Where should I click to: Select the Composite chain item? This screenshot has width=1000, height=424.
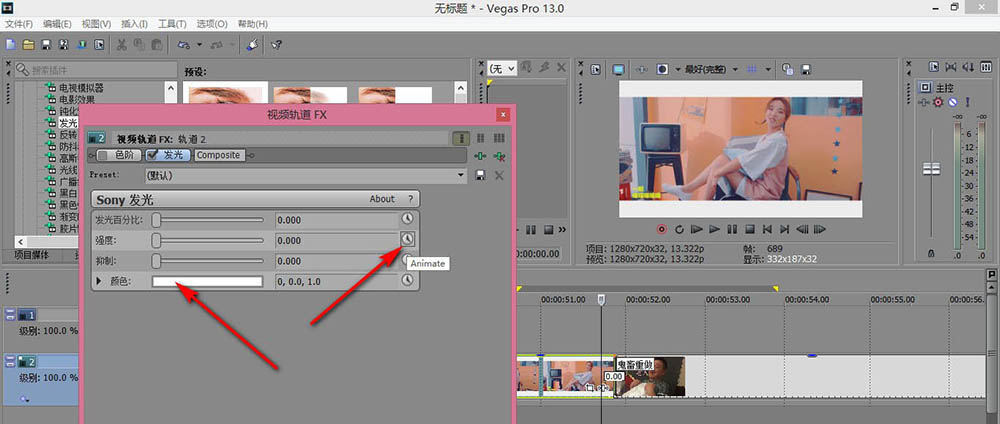[x=219, y=155]
